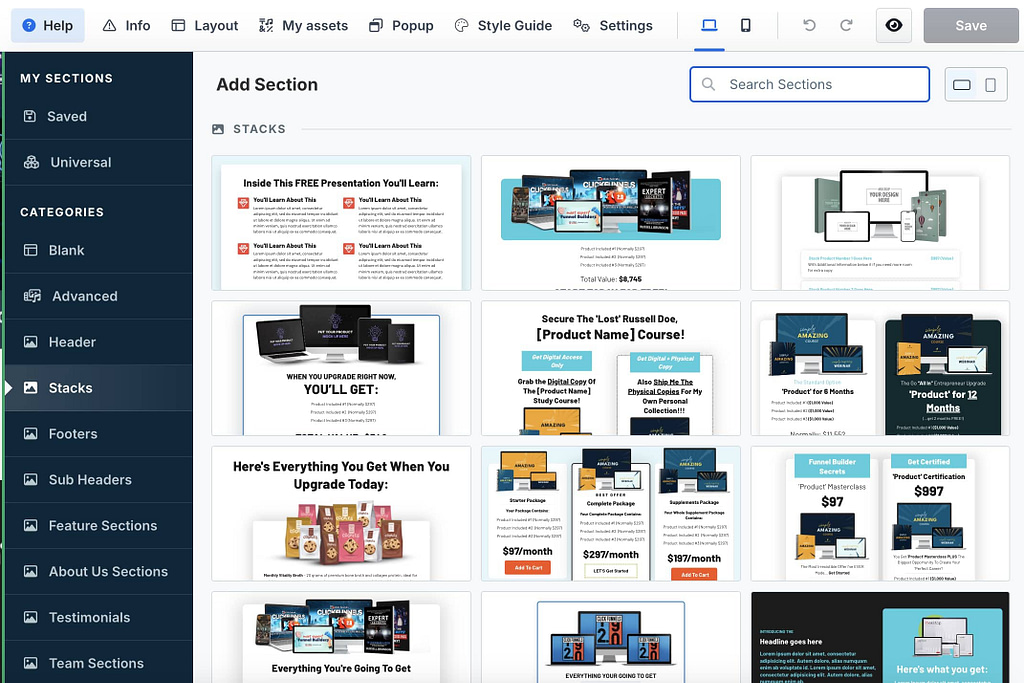Select the Advanced category
The height and width of the screenshot is (683, 1024).
point(99,296)
